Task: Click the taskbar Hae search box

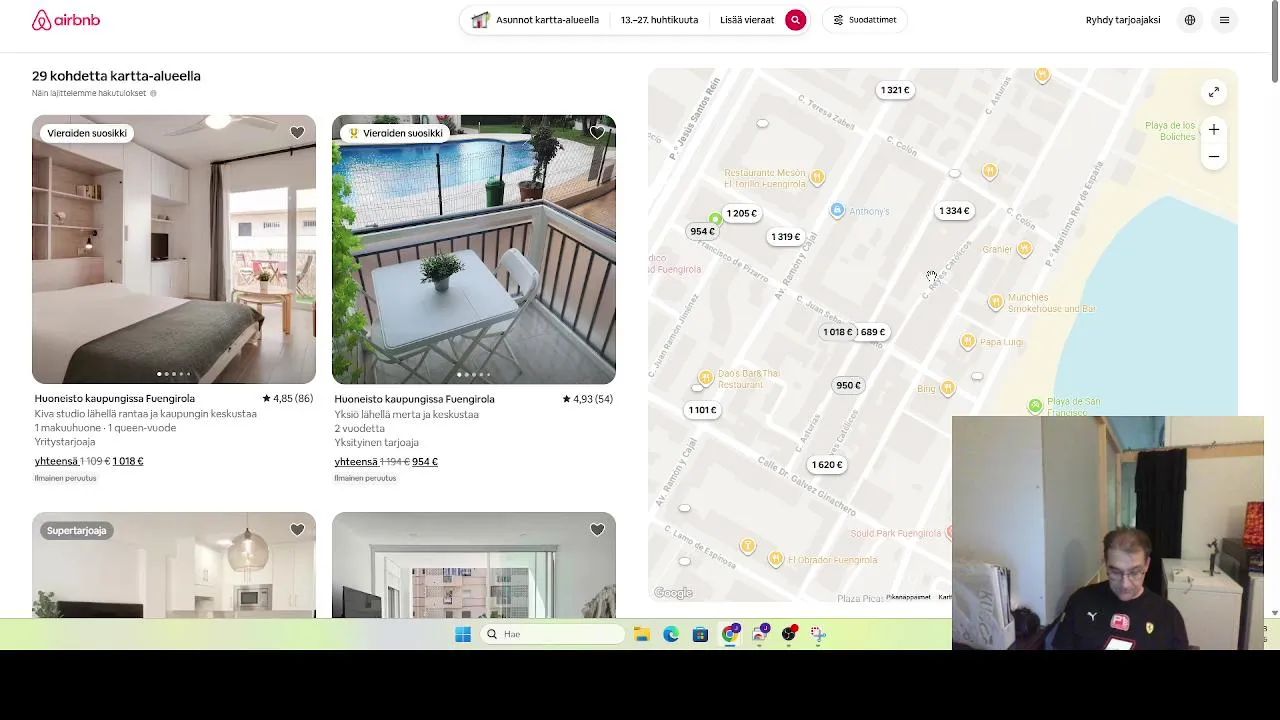Action: click(x=551, y=634)
